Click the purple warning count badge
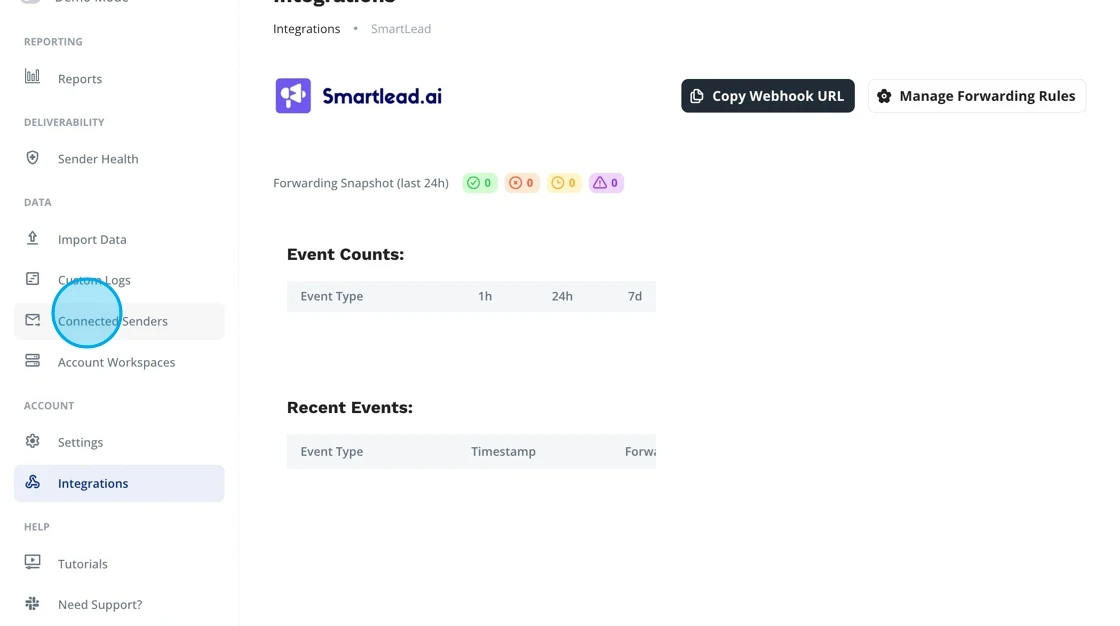The image size is (1120, 626). 606,182
